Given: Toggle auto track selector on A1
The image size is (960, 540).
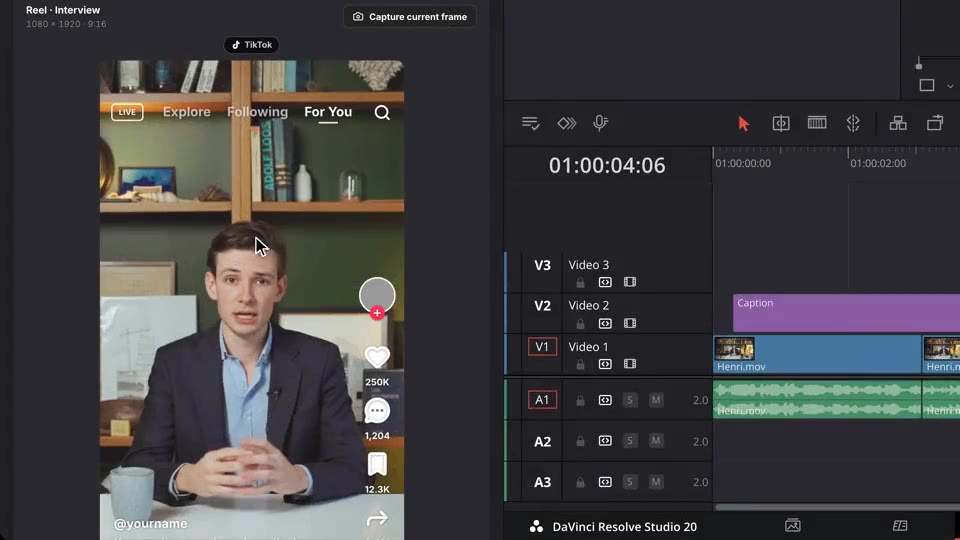Looking at the screenshot, I should (x=605, y=400).
